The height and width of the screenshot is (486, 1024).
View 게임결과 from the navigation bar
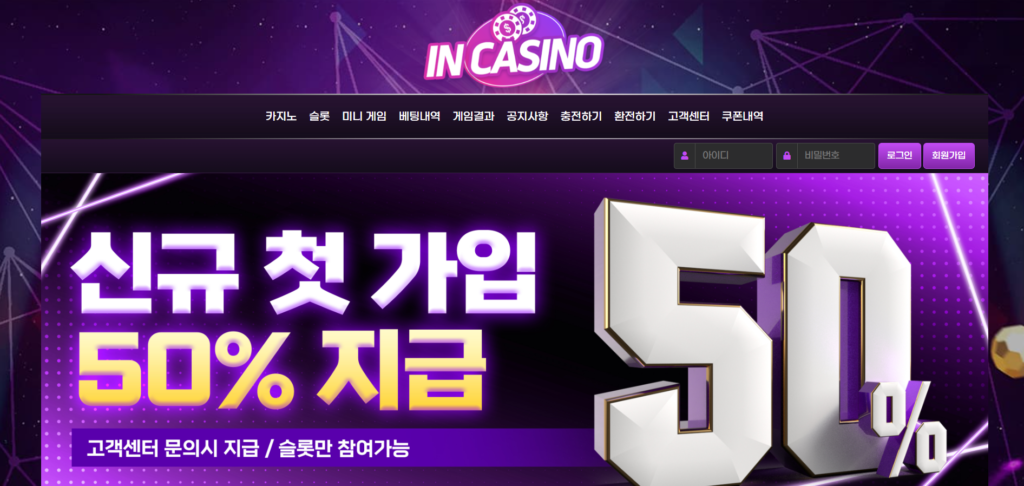click(x=473, y=116)
